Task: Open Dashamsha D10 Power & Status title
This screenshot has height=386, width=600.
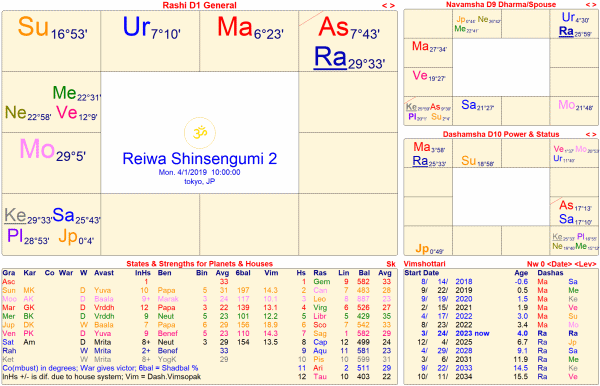Action: click(x=501, y=134)
